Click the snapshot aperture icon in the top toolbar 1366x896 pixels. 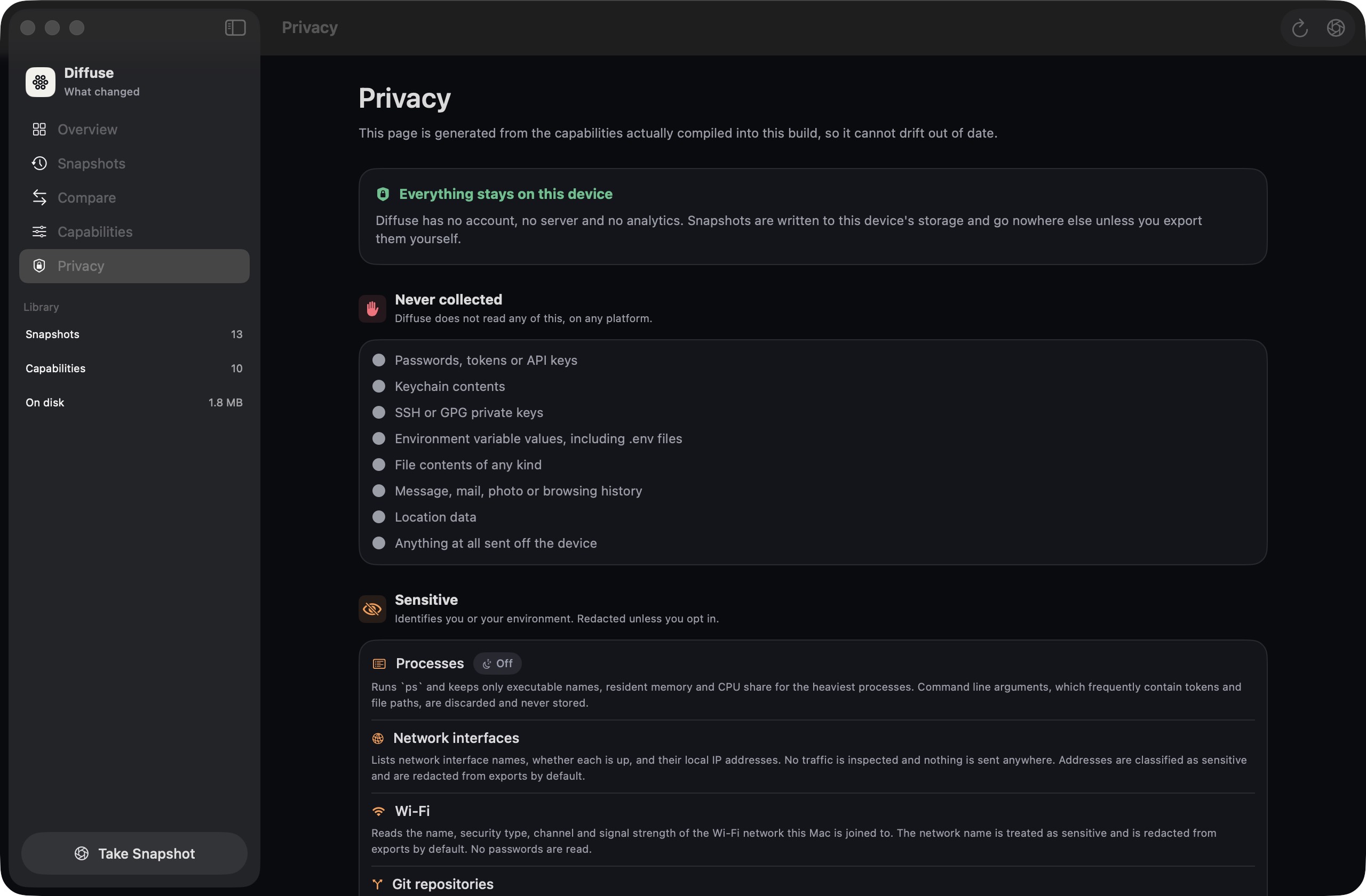coord(1336,28)
